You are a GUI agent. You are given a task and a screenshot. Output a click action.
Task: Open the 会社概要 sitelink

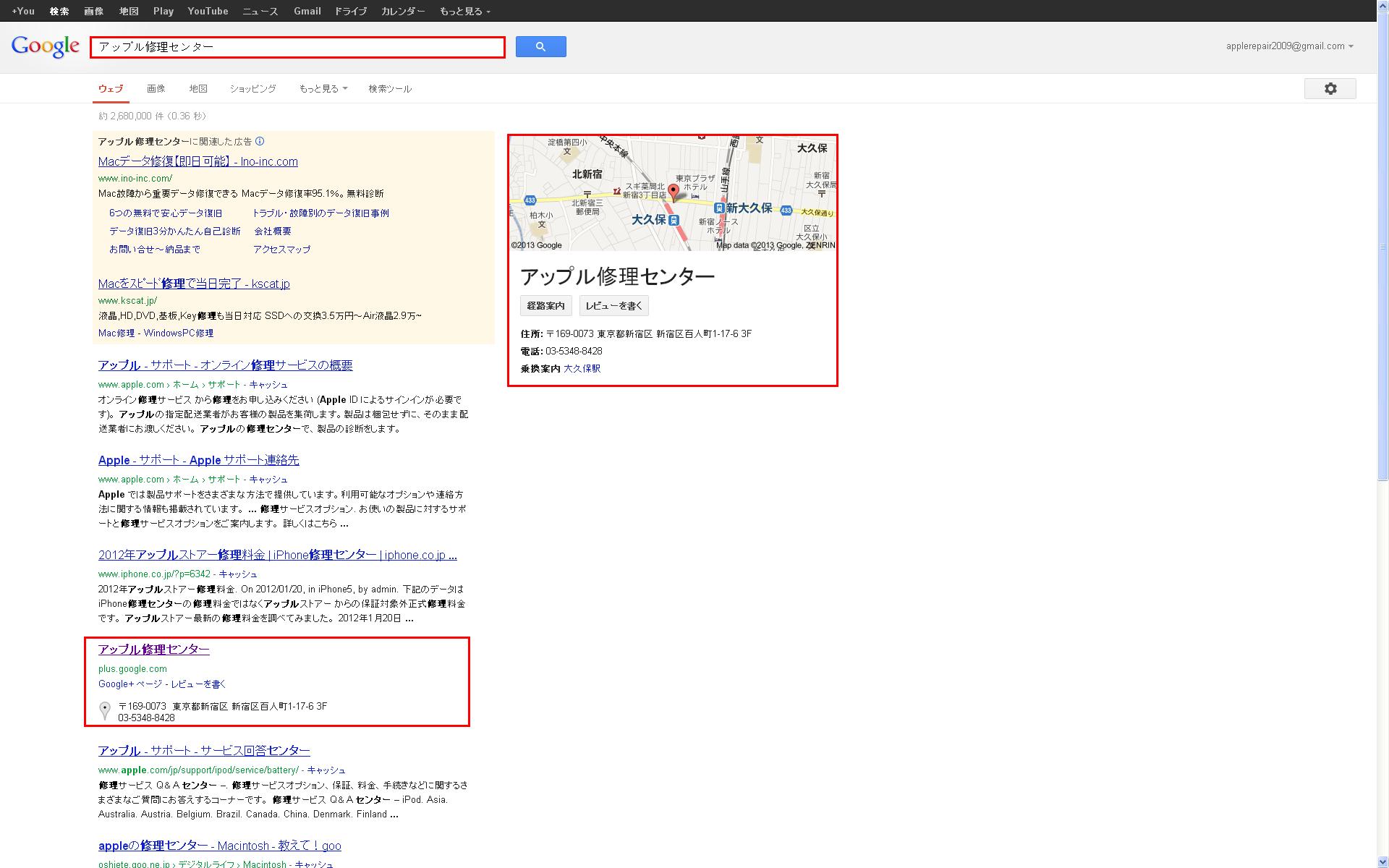[273, 231]
